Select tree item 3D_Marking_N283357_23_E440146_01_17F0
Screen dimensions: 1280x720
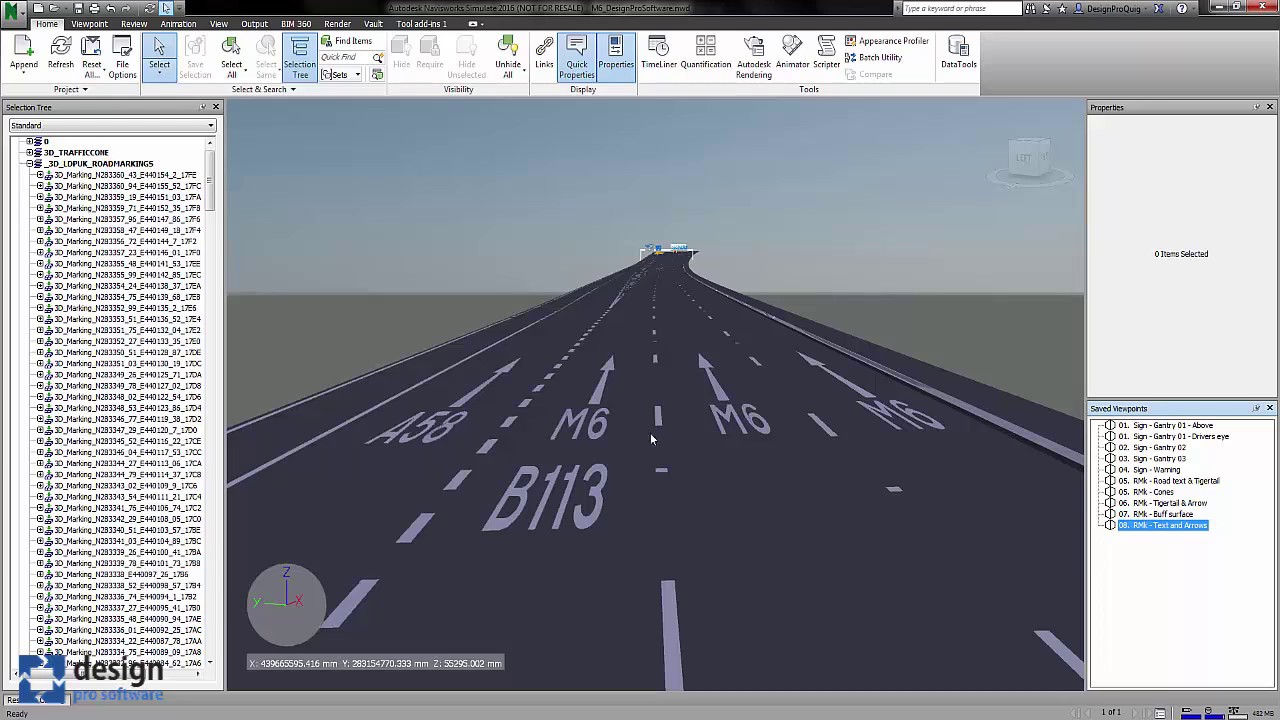click(126, 253)
